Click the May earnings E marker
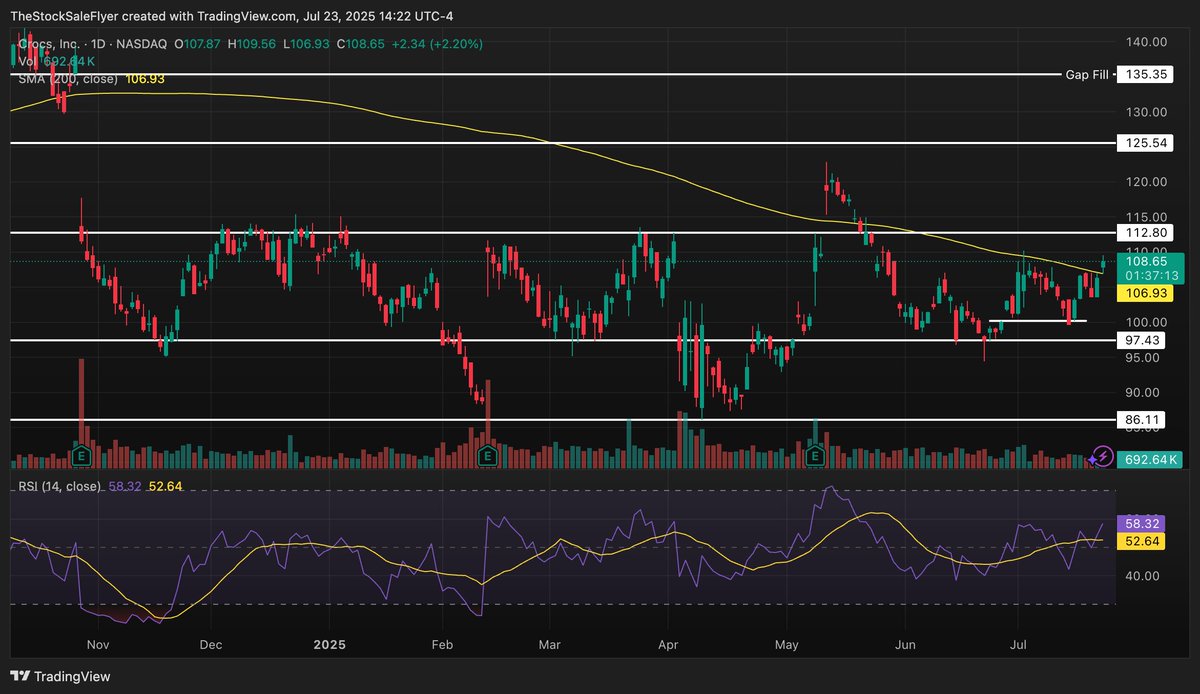This screenshot has height=694, width=1200. [x=815, y=456]
